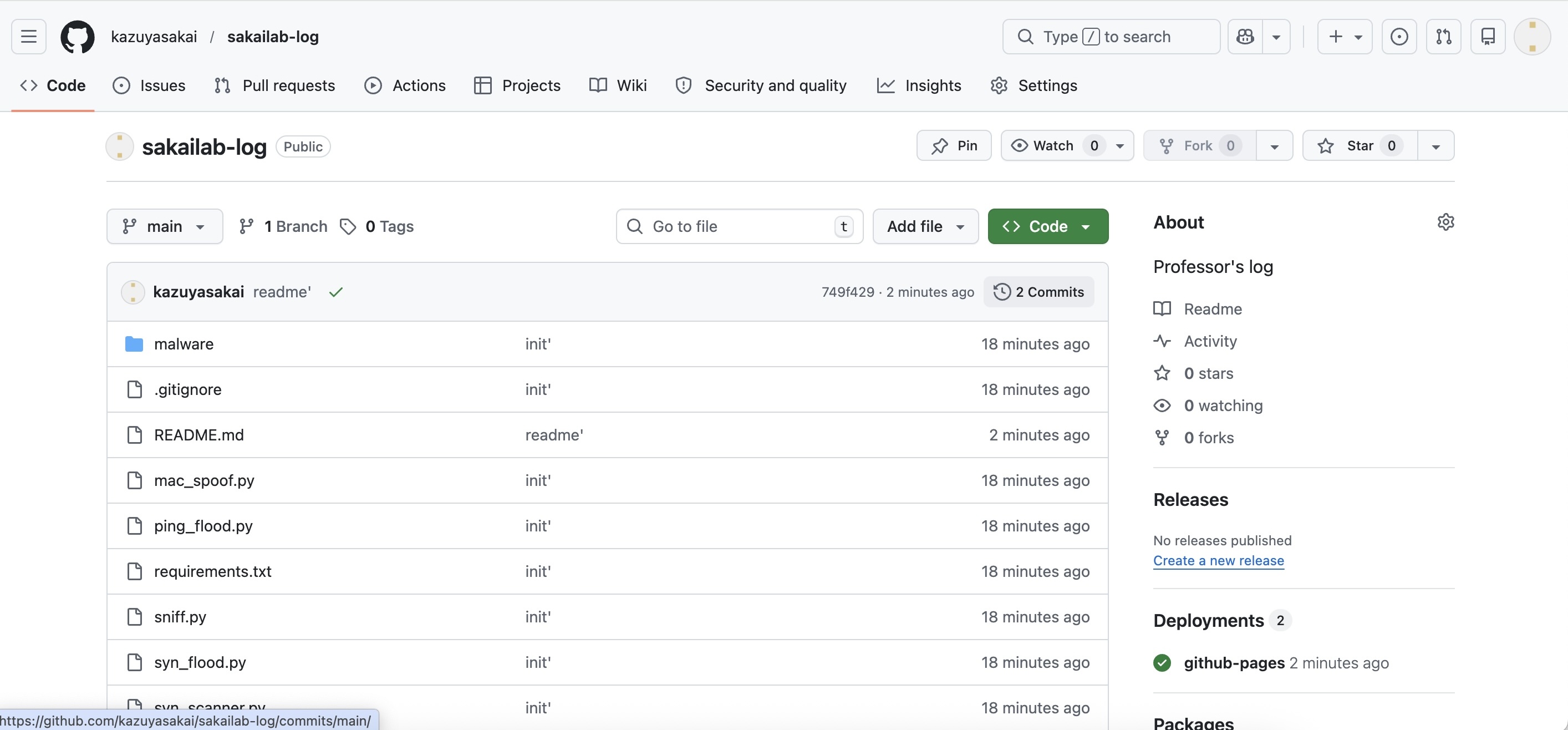This screenshot has width=1568, height=730.
Task: Open the Add file dropdown
Action: tap(925, 226)
